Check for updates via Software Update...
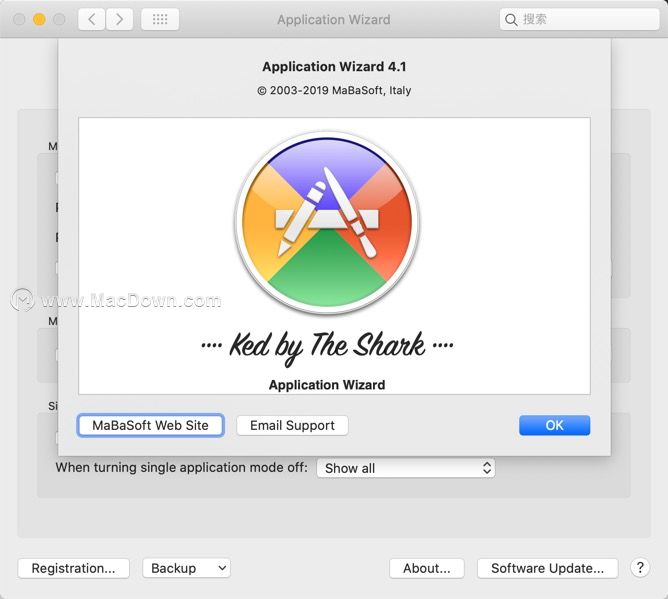Image resolution: width=668 pixels, height=599 pixels. (x=547, y=568)
